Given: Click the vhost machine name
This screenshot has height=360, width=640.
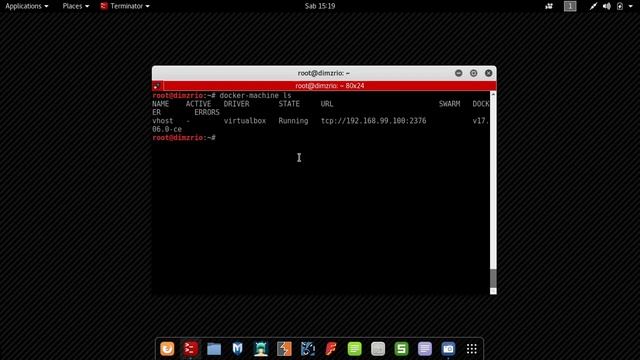Looking at the screenshot, I should [162, 121].
